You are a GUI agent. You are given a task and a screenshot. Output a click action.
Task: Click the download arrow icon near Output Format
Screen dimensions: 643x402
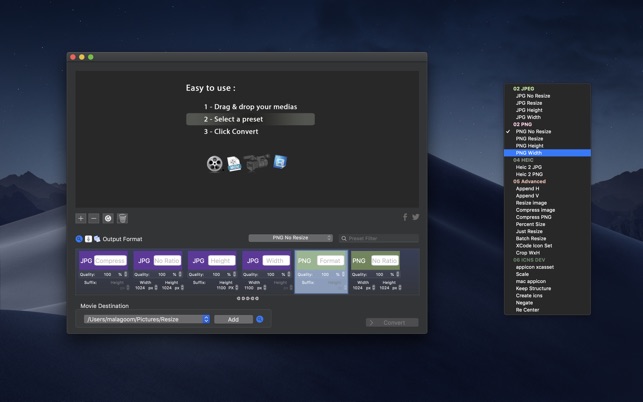pyautogui.click(x=88, y=239)
